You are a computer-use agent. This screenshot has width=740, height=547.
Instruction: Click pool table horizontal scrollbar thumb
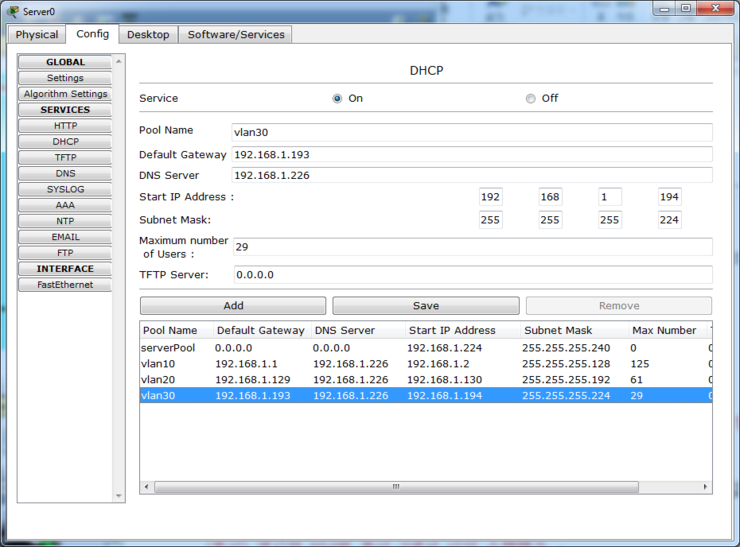pos(396,487)
